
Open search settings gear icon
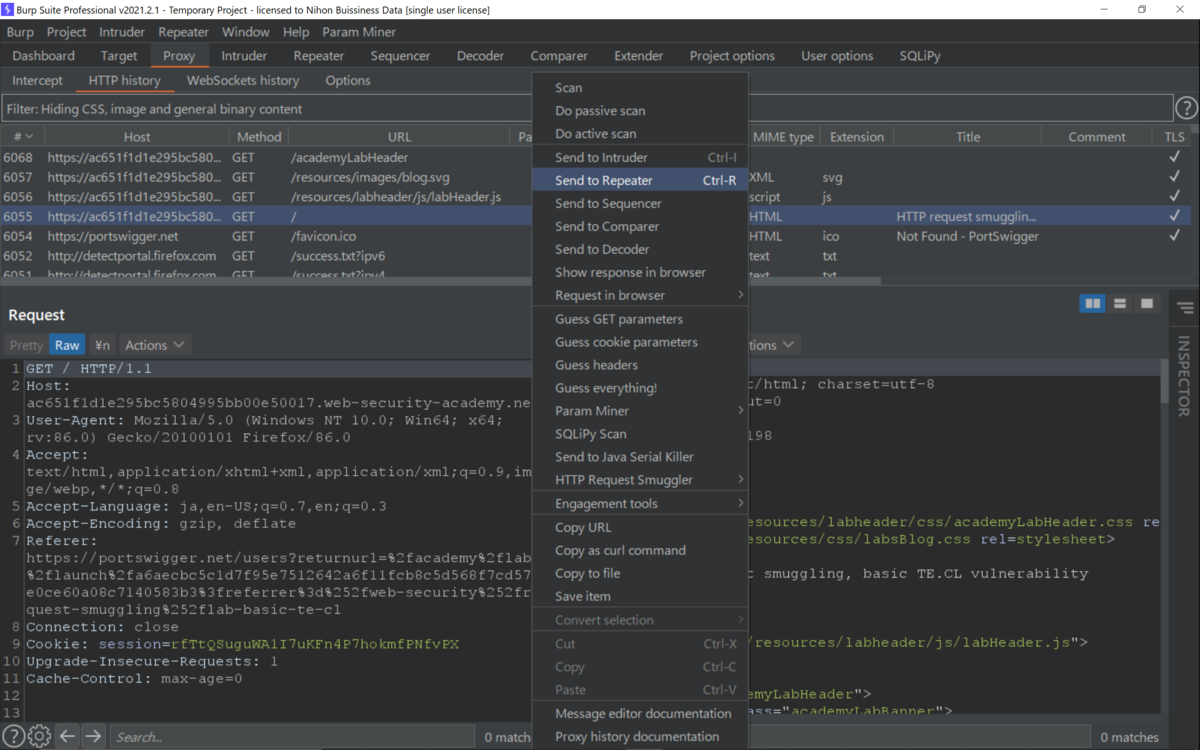(x=39, y=737)
